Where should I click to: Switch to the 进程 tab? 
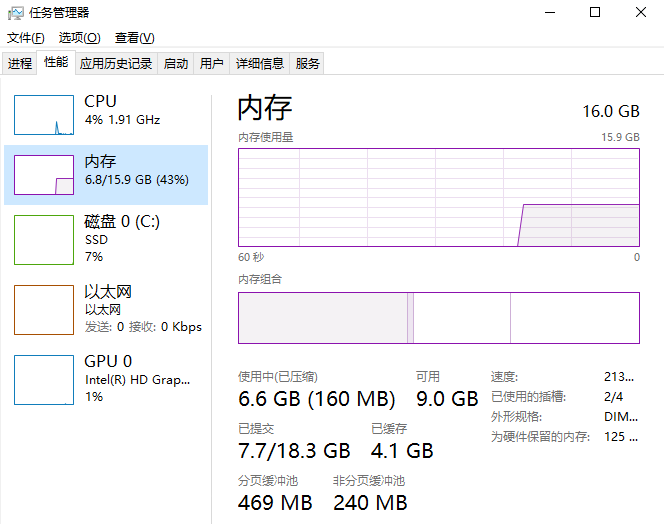tap(20, 64)
